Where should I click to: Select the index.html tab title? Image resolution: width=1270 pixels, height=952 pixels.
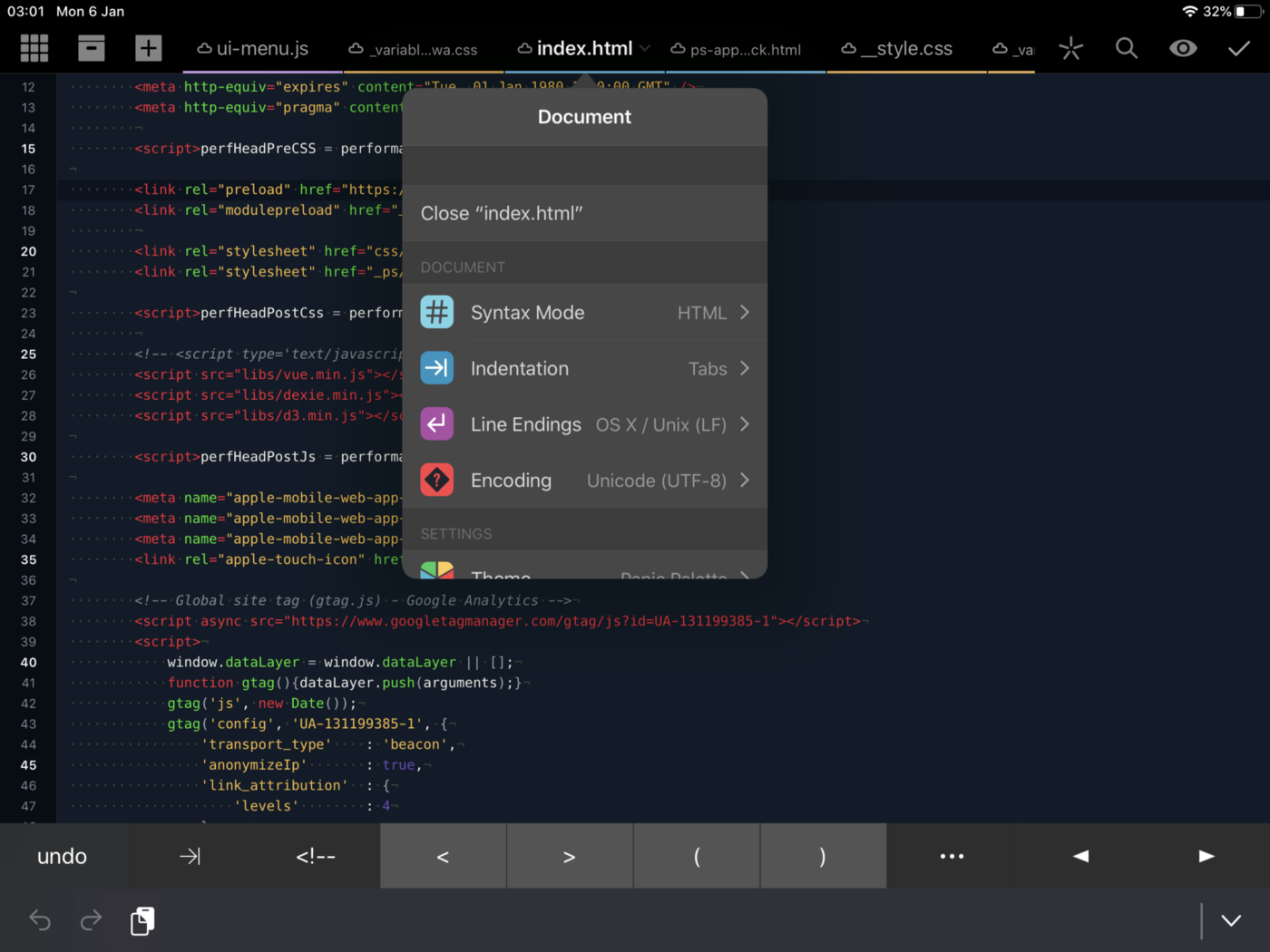pos(584,49)
